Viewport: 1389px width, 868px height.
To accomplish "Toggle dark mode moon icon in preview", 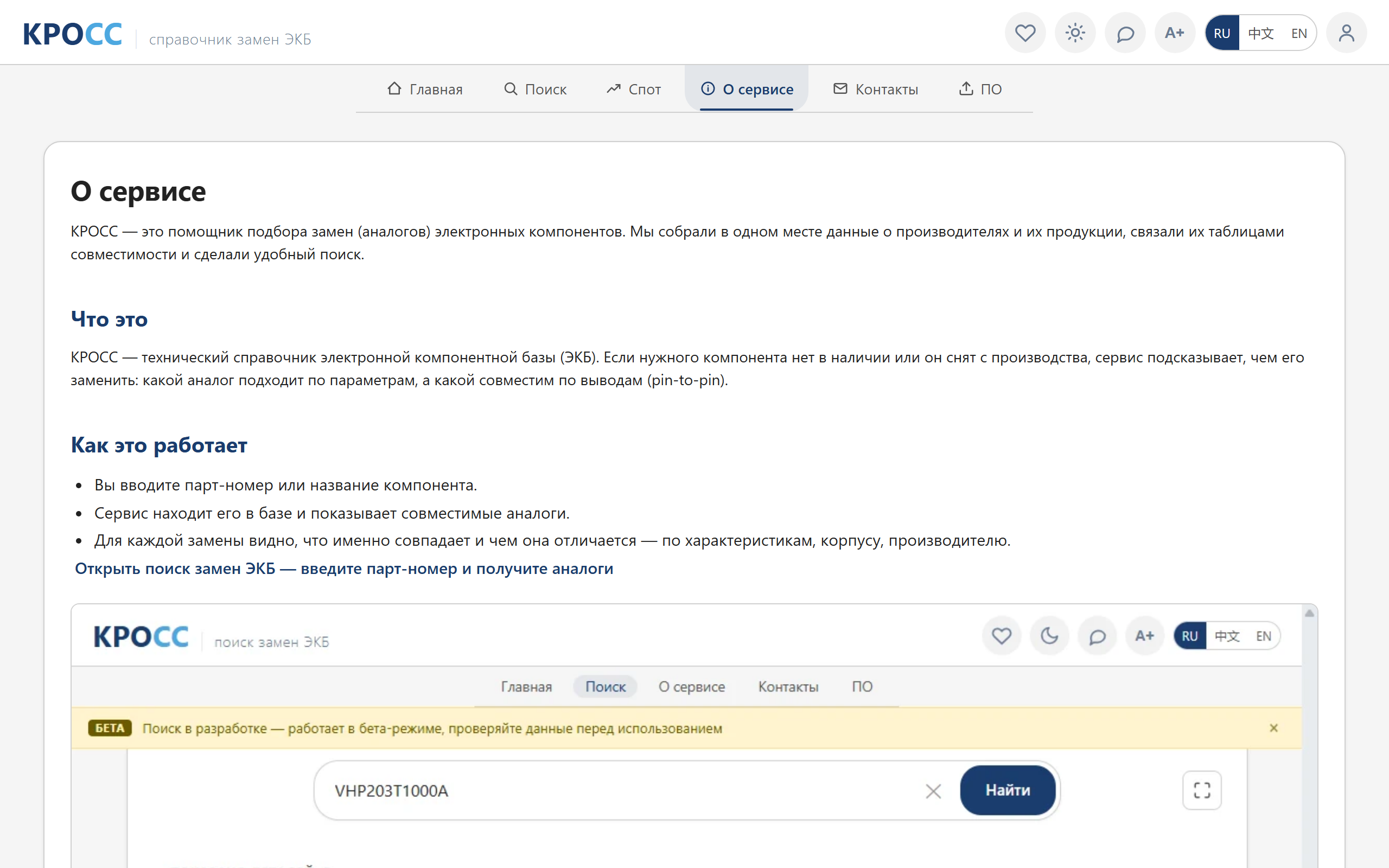I will (1049, 635).
